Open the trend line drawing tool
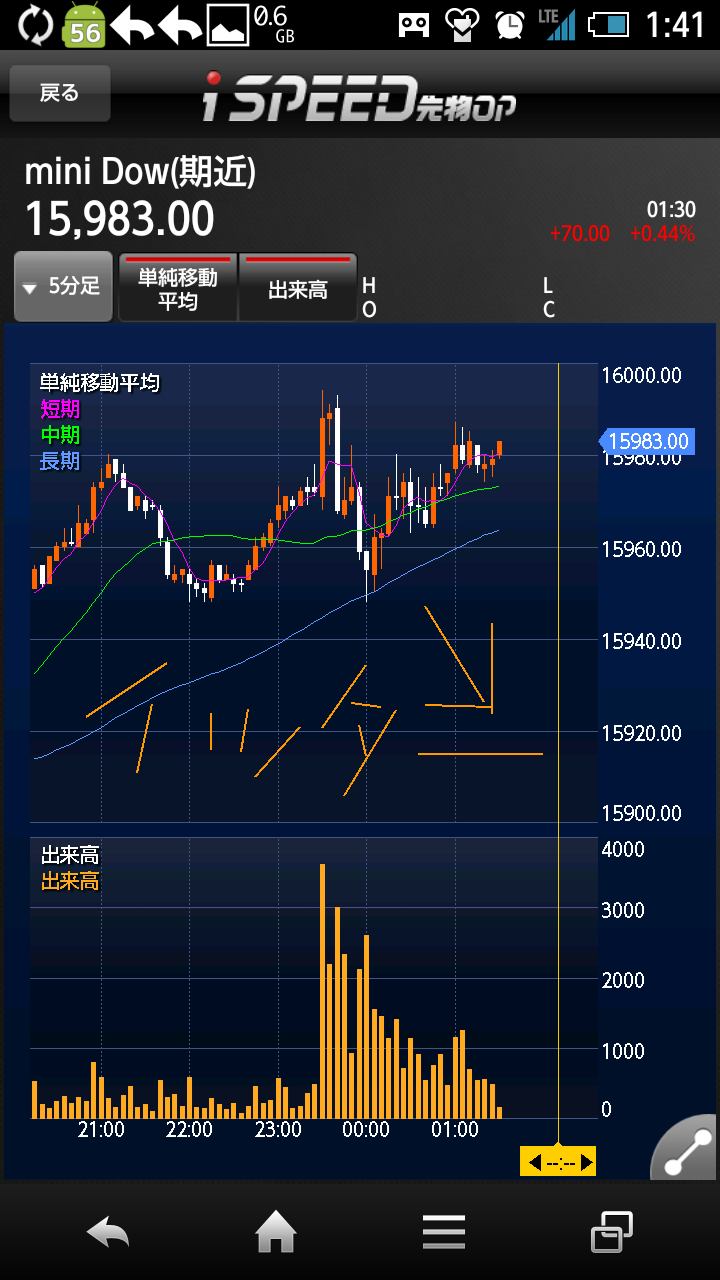 click(688, 1148)
